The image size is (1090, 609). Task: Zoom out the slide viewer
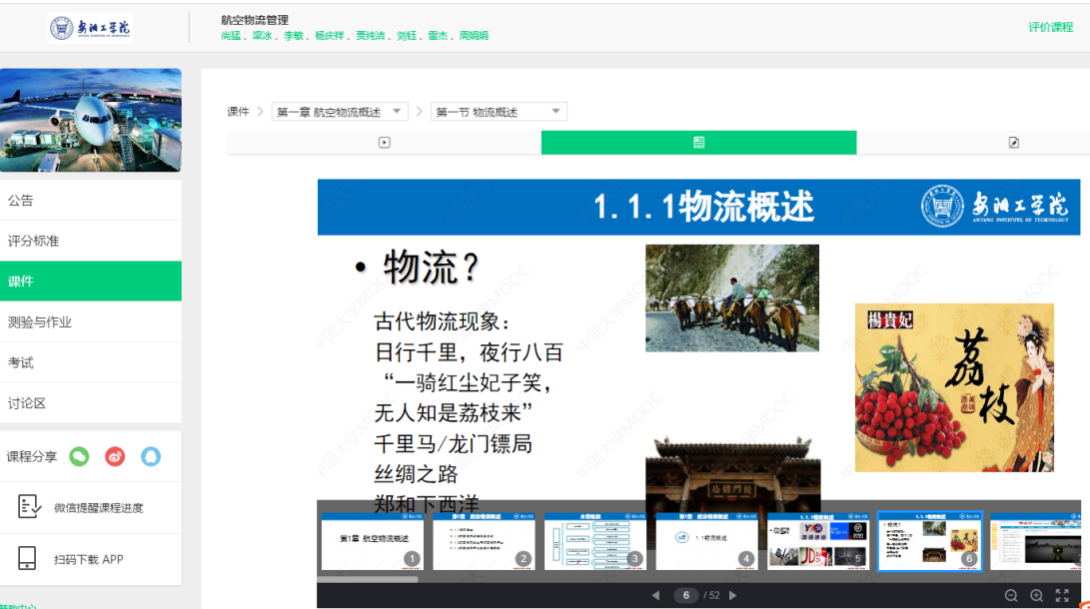pos(1011,595)
